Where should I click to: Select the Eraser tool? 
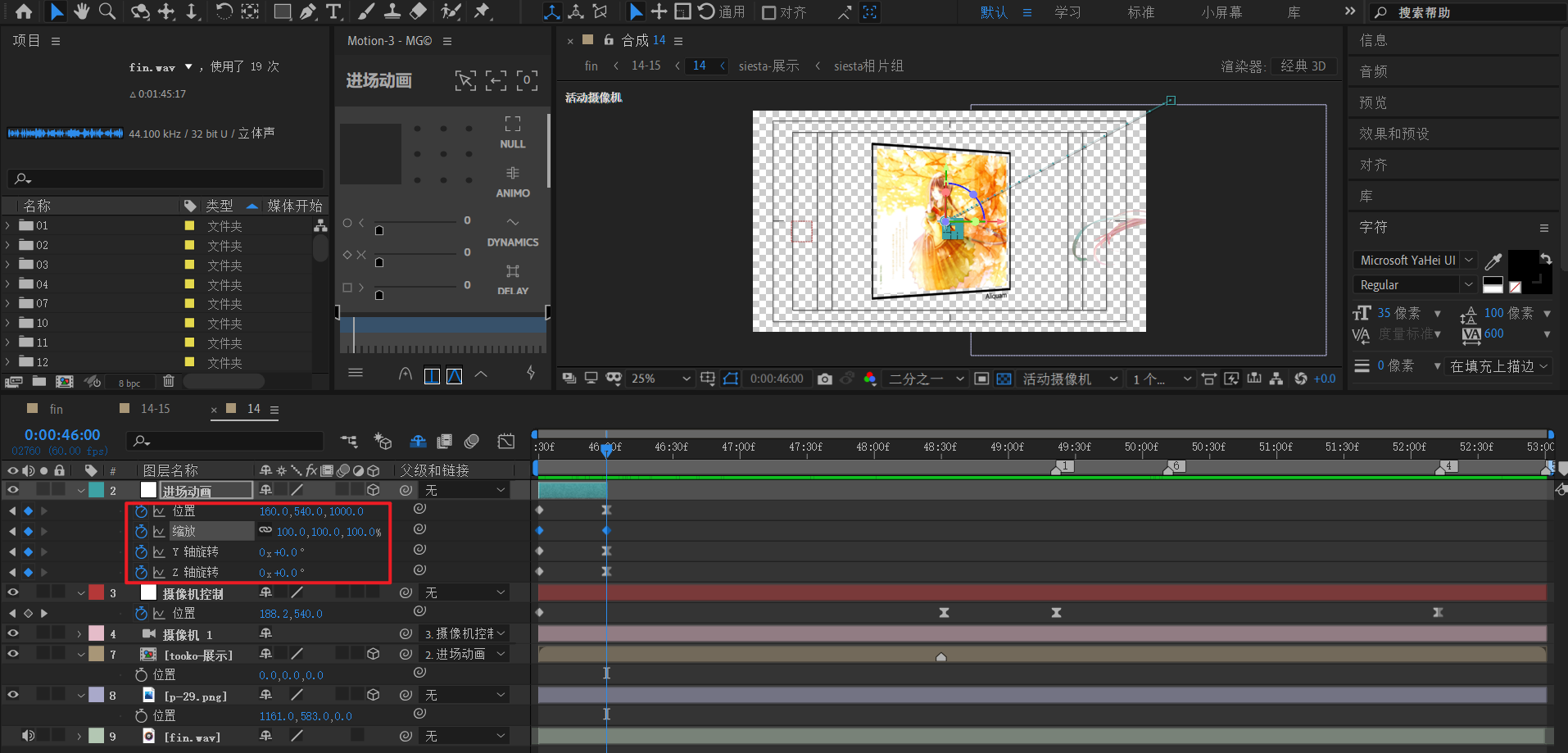(418, 11)
